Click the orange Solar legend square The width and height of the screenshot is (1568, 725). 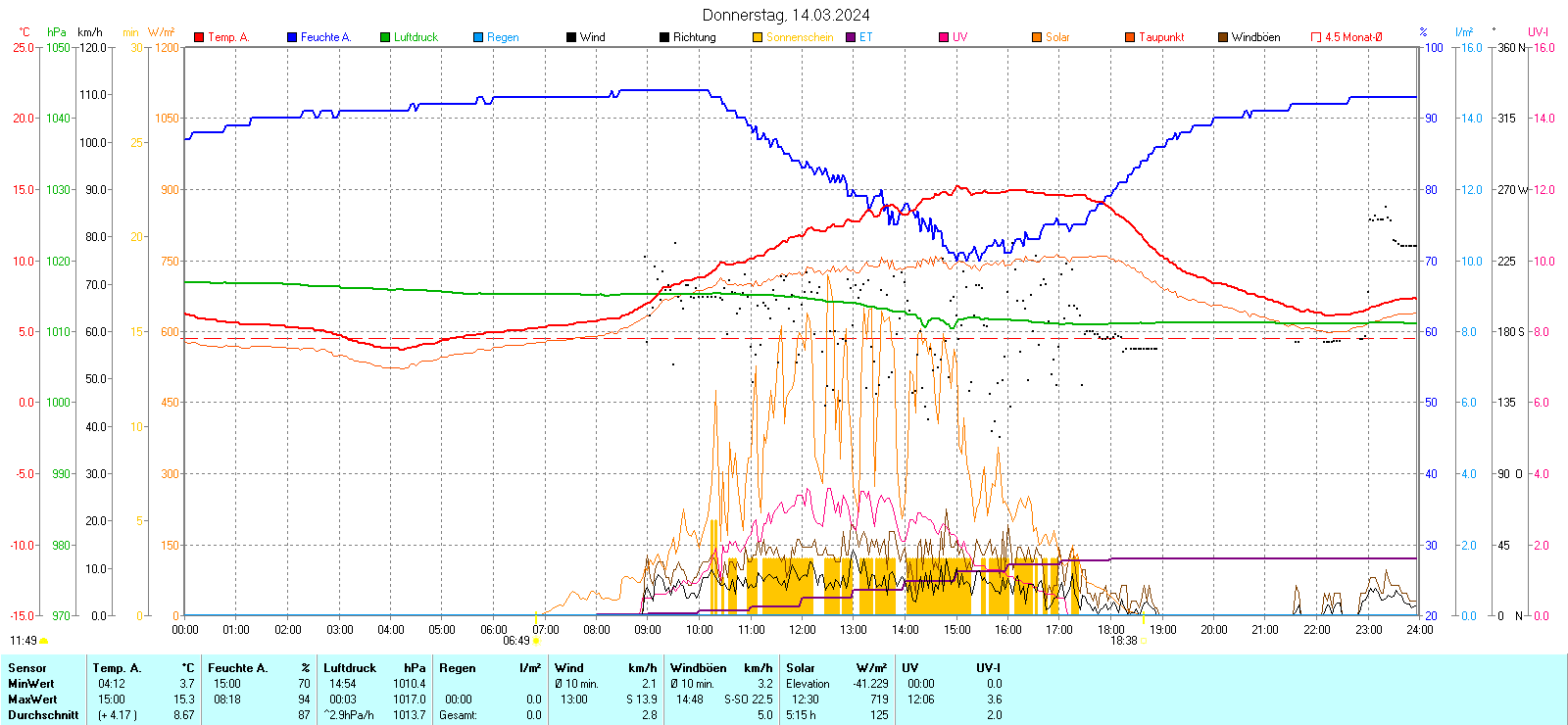1037,37
